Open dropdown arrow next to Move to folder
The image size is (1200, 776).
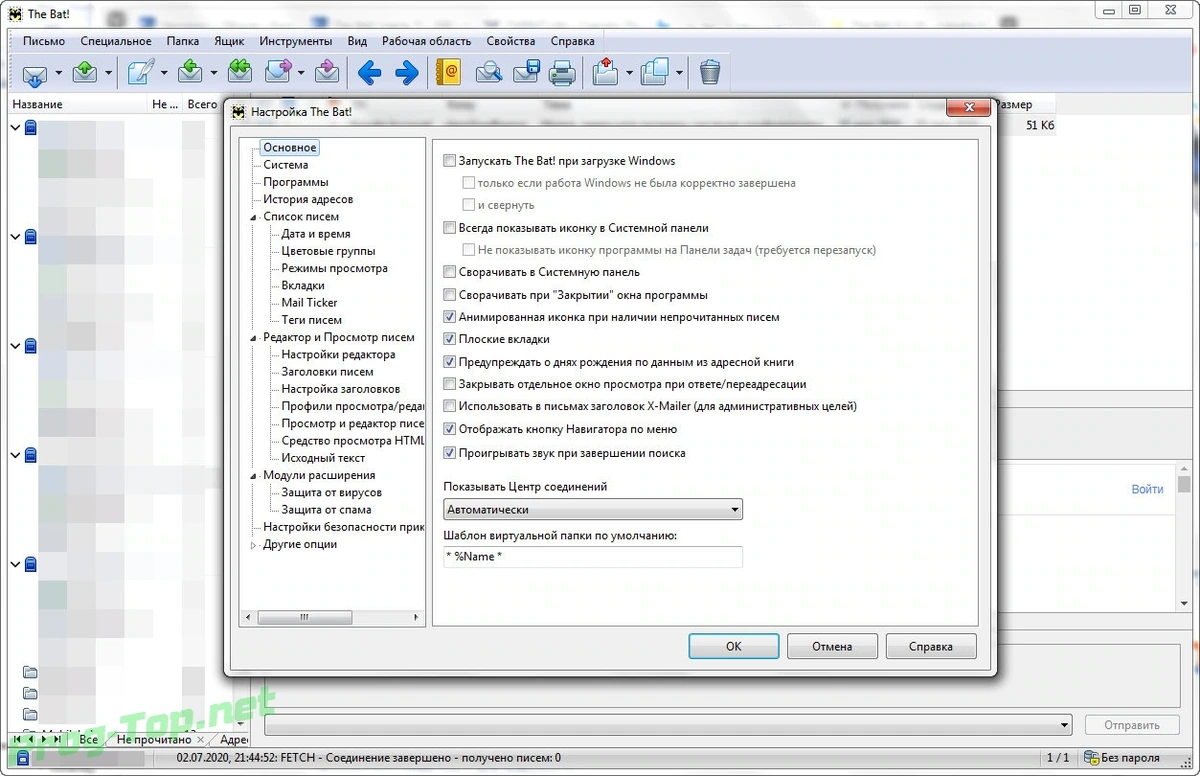pos(628,73)
